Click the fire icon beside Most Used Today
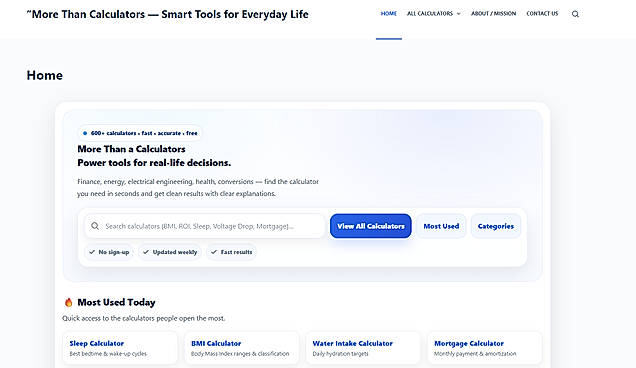 69,302
